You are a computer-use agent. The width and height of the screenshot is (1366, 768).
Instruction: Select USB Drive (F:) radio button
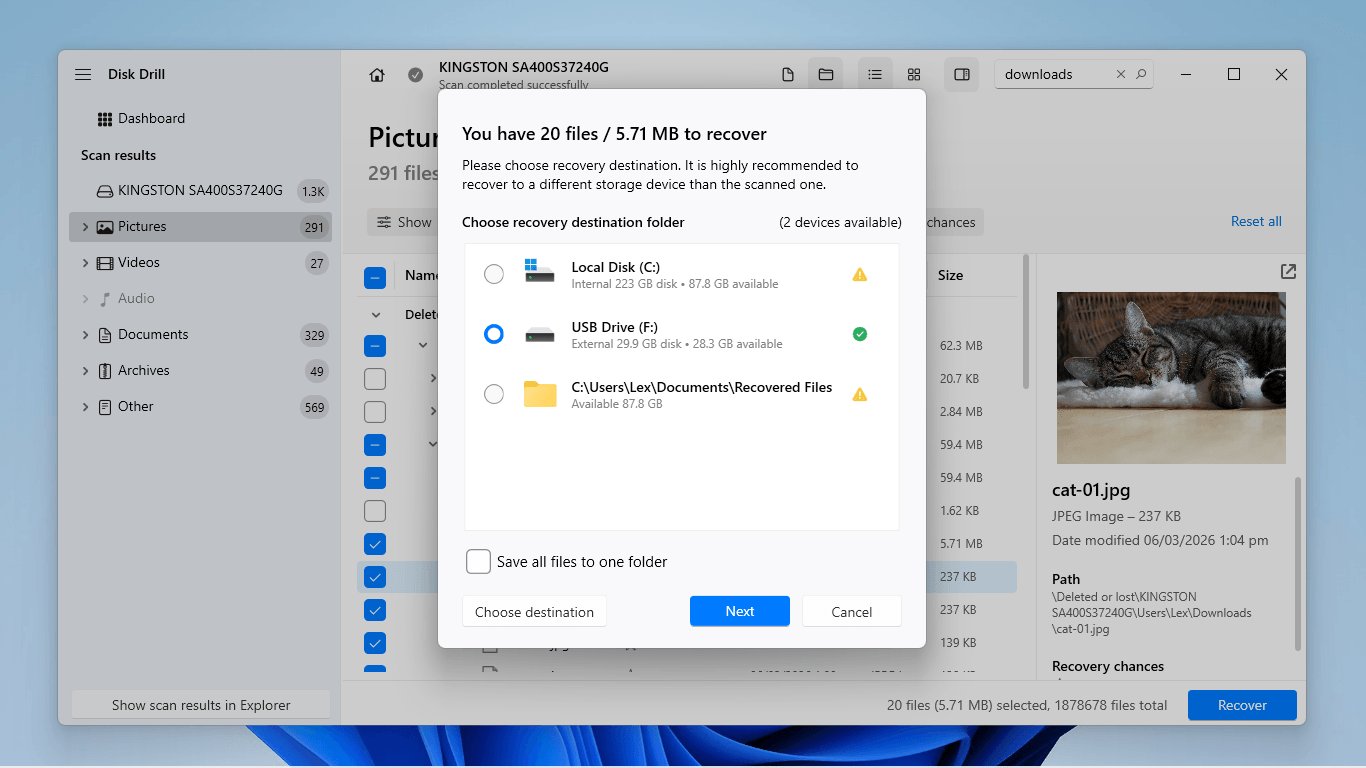click(x=494, y=334)
